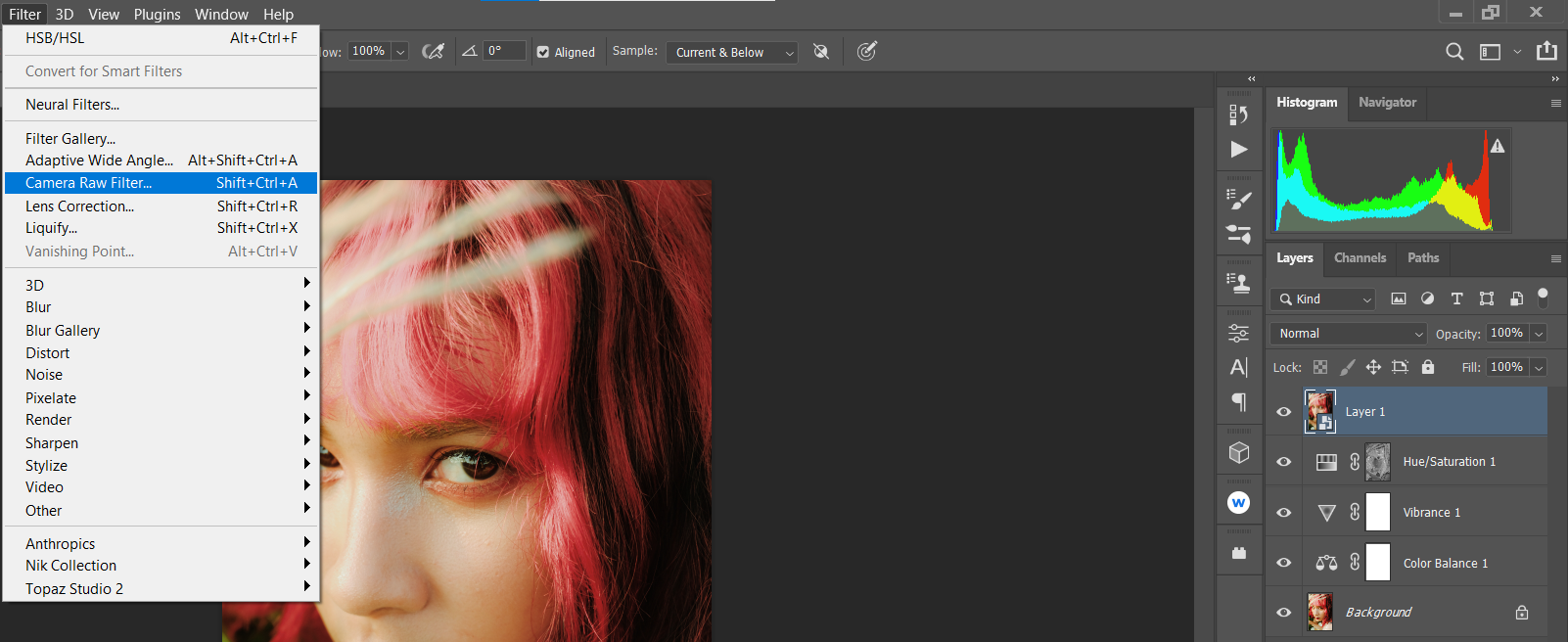The image size is (1568, 642).
Task: Toggle layer filtering on/off switch
Action: 1543,298
